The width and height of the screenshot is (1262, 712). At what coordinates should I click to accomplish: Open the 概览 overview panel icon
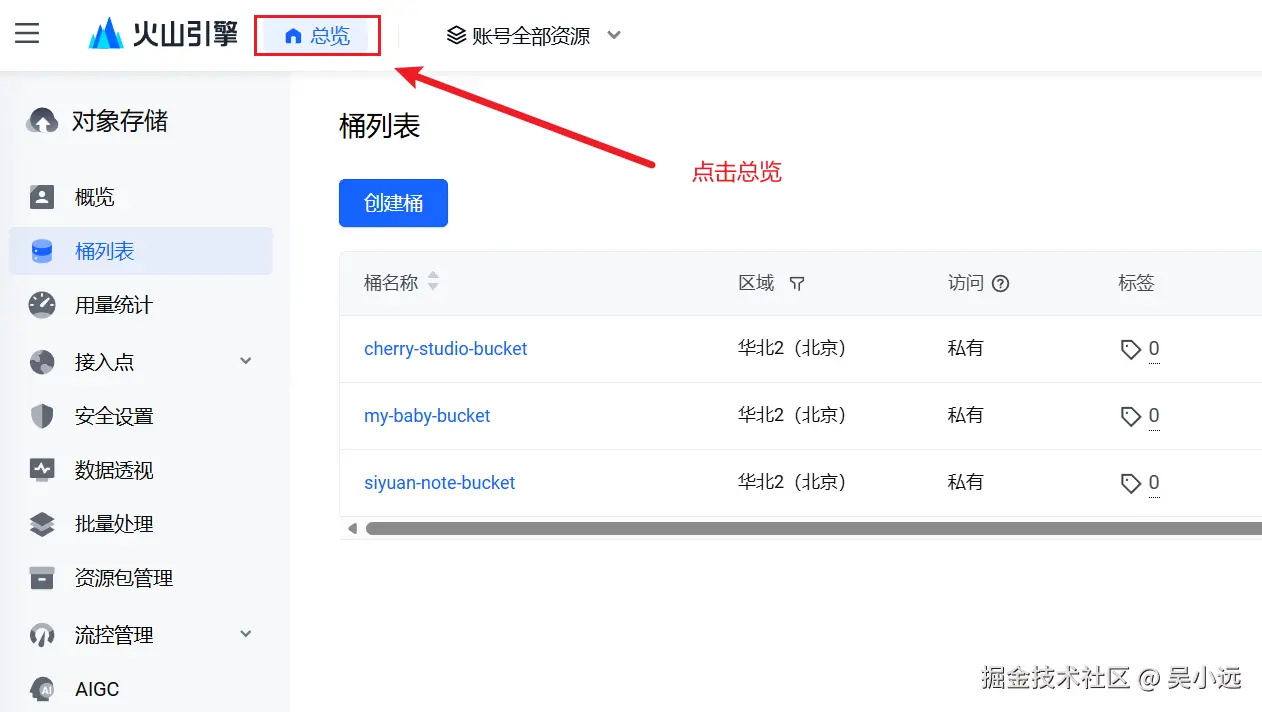click(x=40, y=196)
